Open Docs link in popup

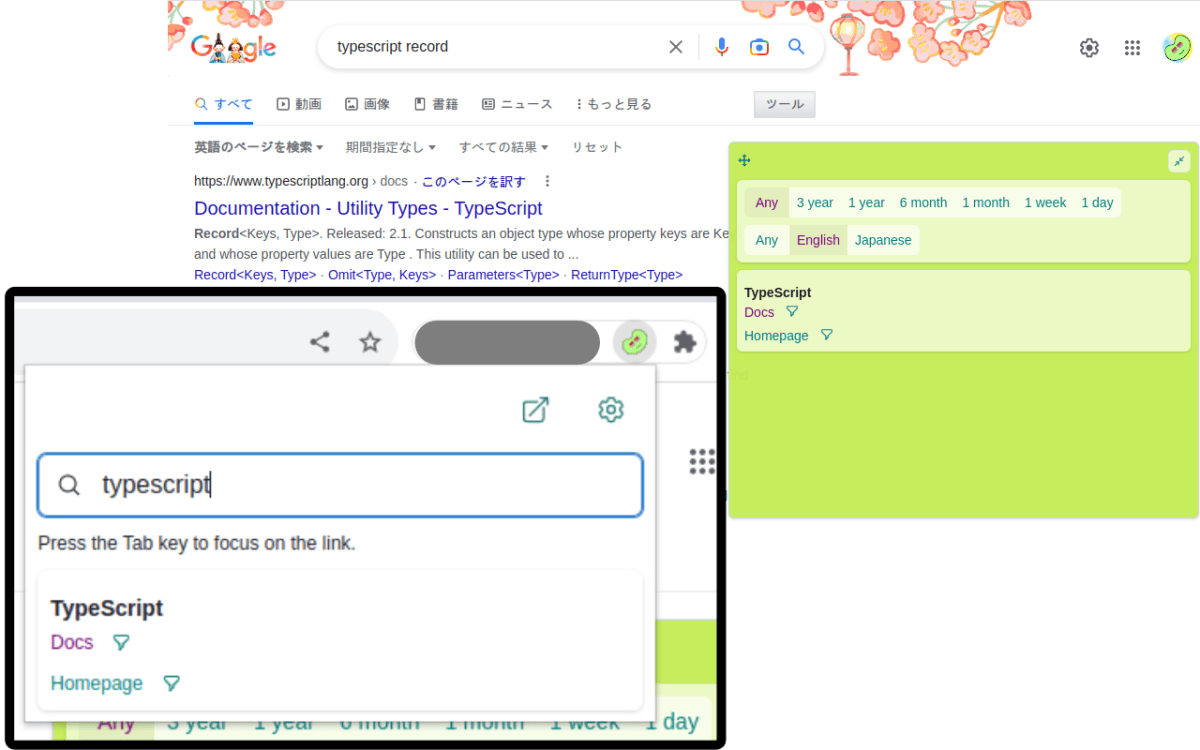tap(72, 642)
